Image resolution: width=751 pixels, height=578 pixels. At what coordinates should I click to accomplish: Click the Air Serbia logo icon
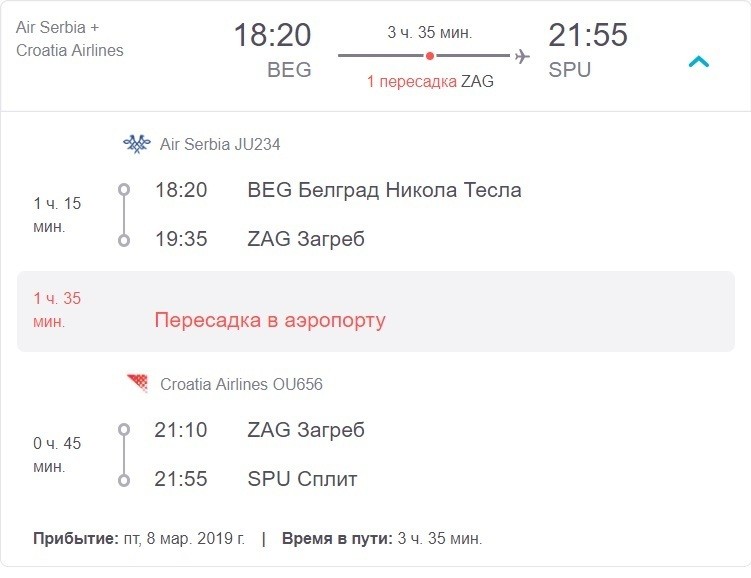pyautogui.click(x=136, y=144)
